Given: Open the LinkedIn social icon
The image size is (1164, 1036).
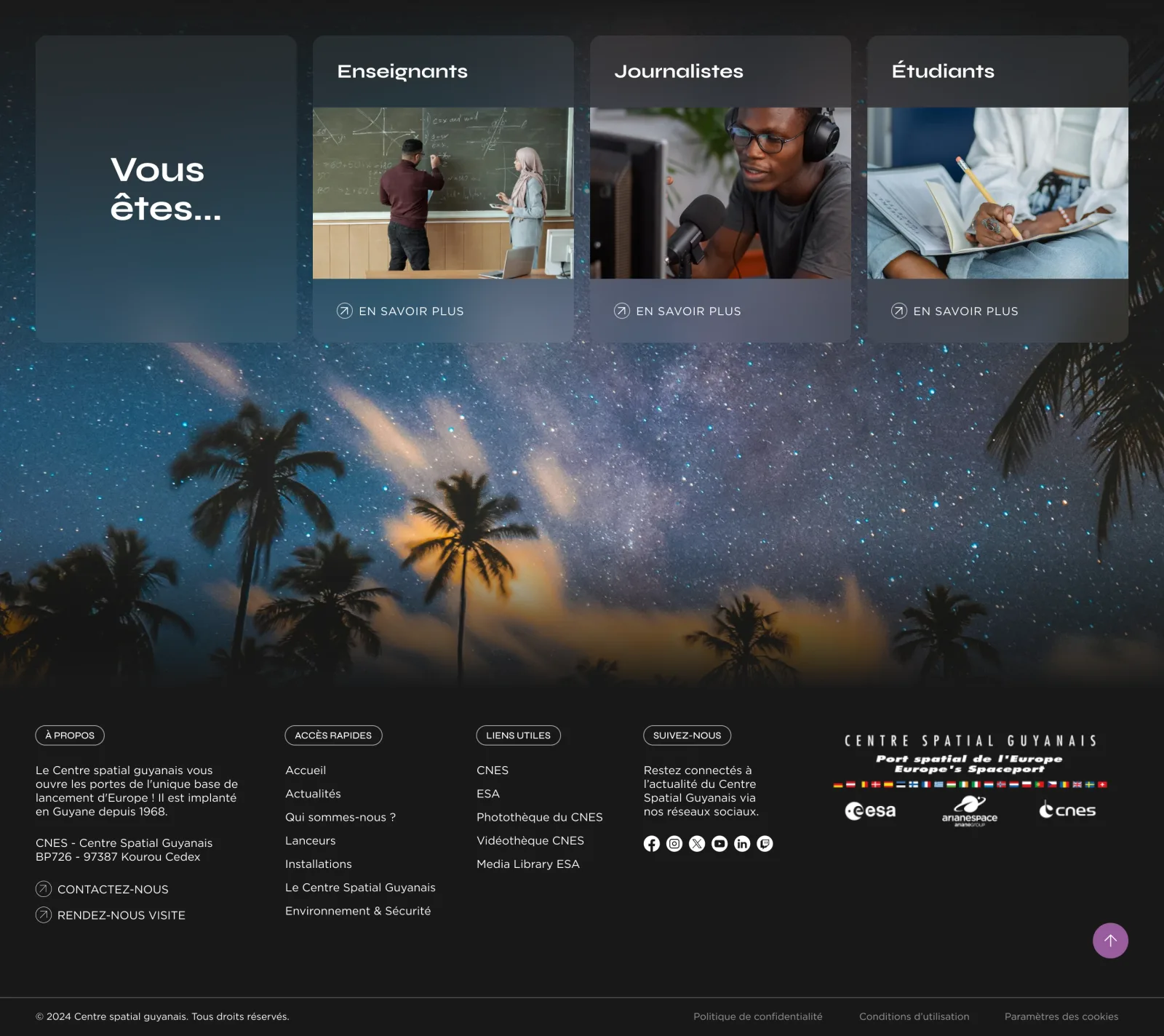Looking at the screenshot, I should point(742,843).
